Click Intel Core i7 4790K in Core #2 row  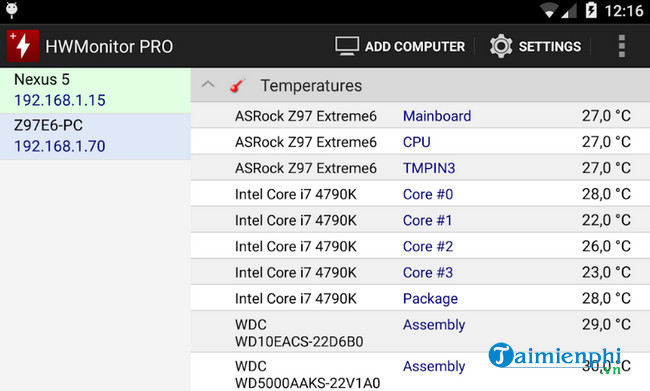296,247
